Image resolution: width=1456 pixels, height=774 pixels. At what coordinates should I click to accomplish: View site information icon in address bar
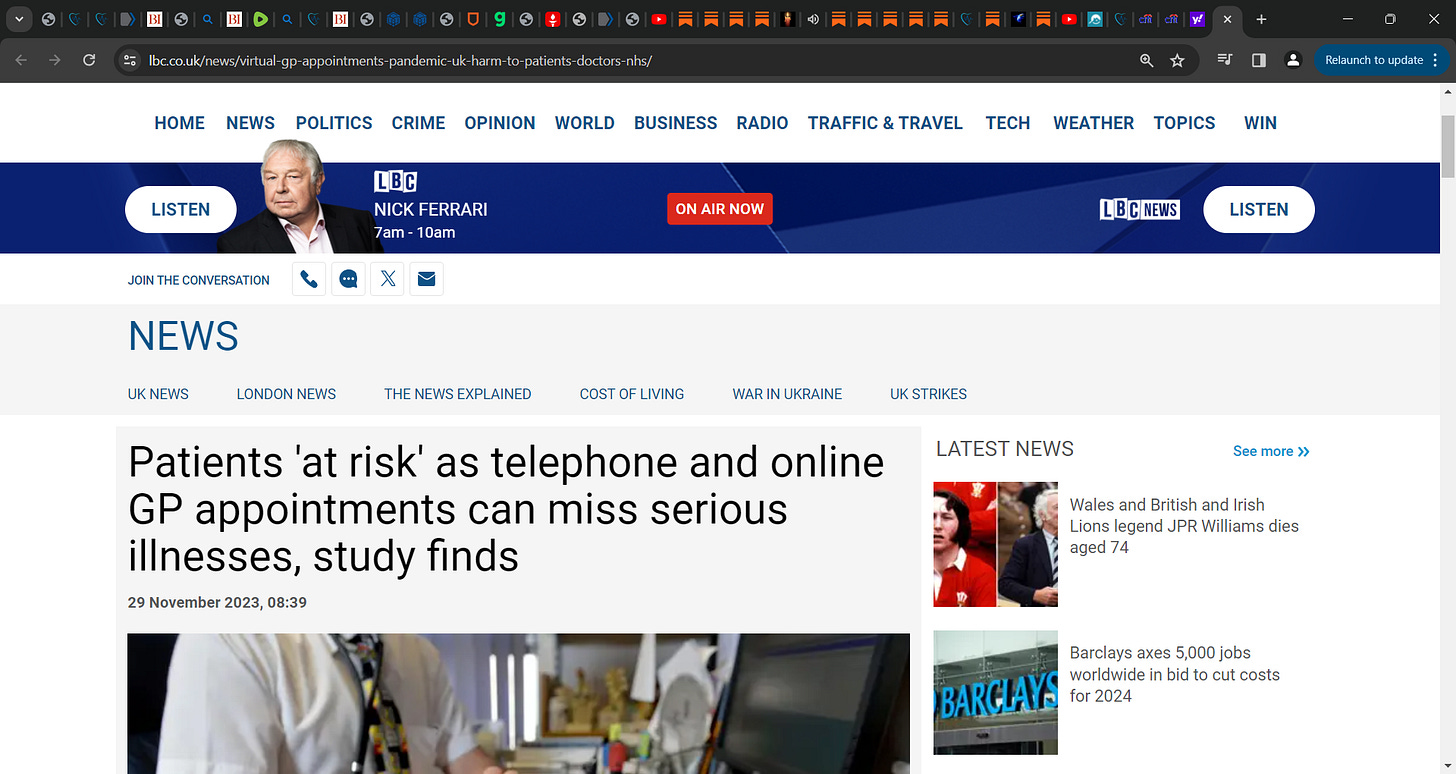pyautogui.click(x=129, y=60)
